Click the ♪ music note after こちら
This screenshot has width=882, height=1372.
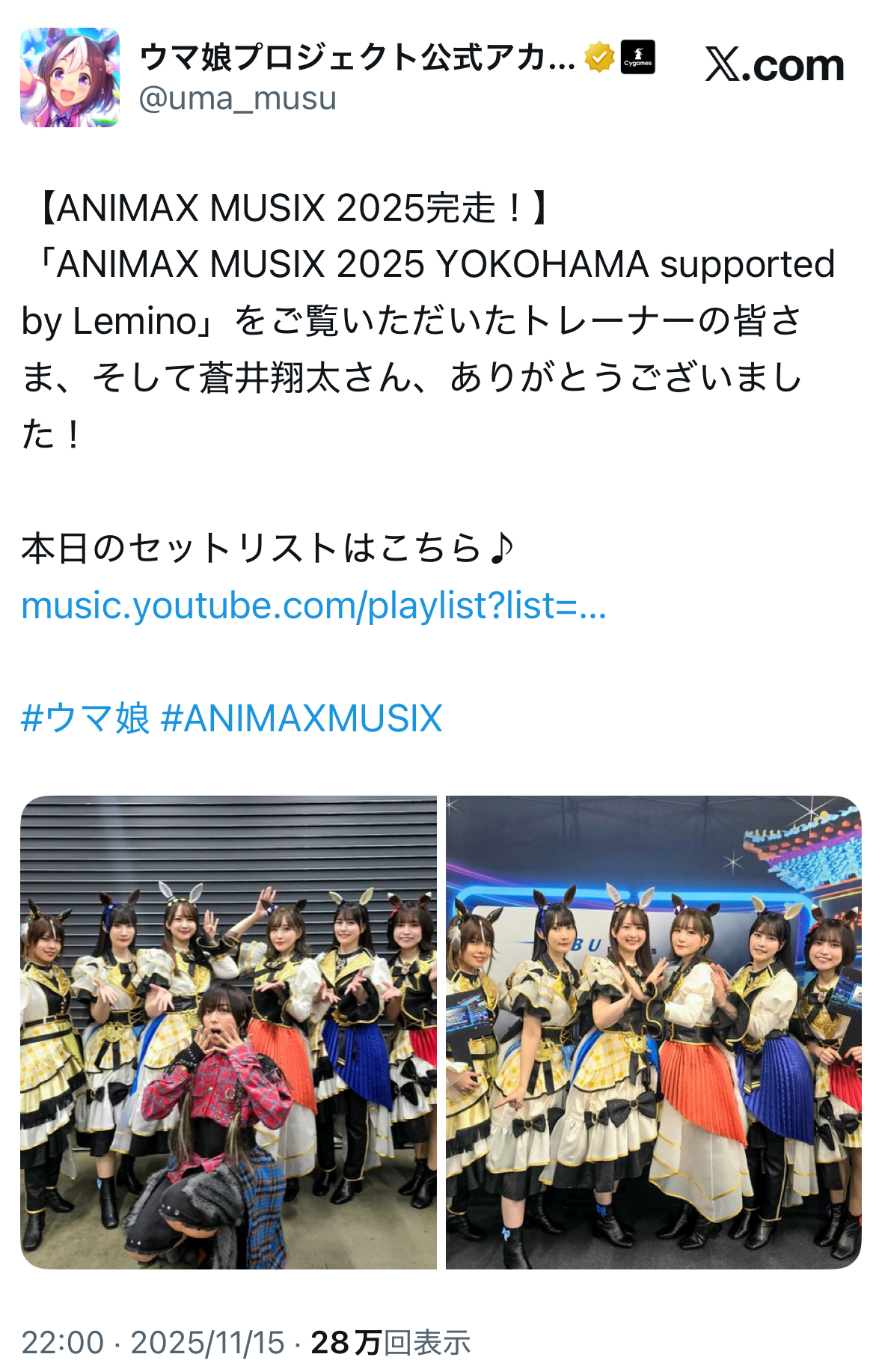click(501, 548)
